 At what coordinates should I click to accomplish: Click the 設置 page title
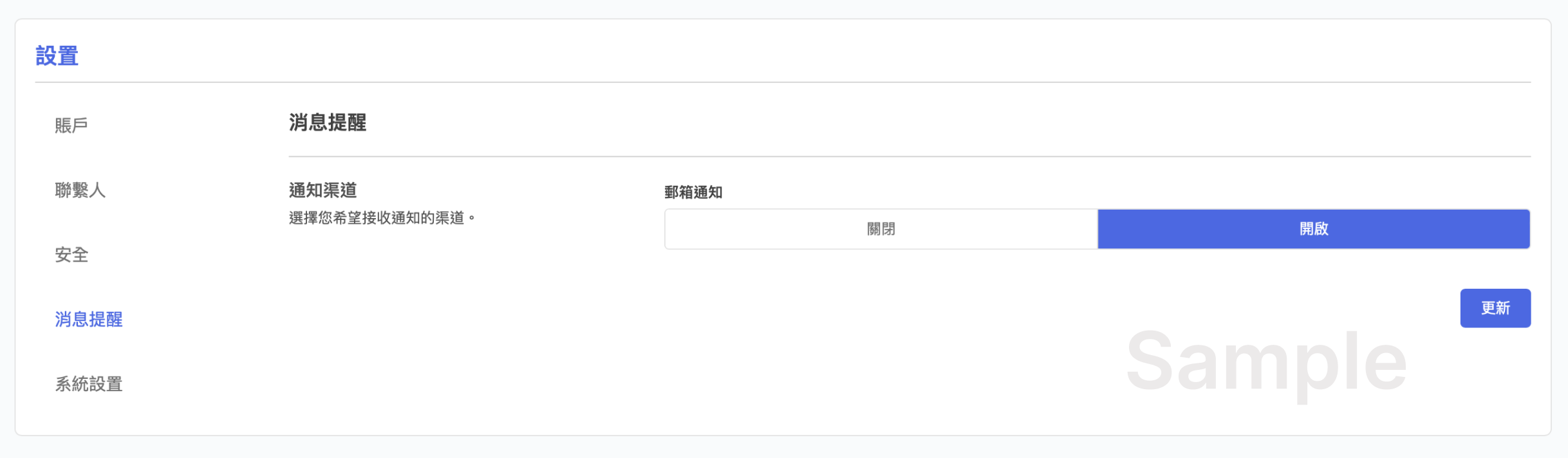57,56
